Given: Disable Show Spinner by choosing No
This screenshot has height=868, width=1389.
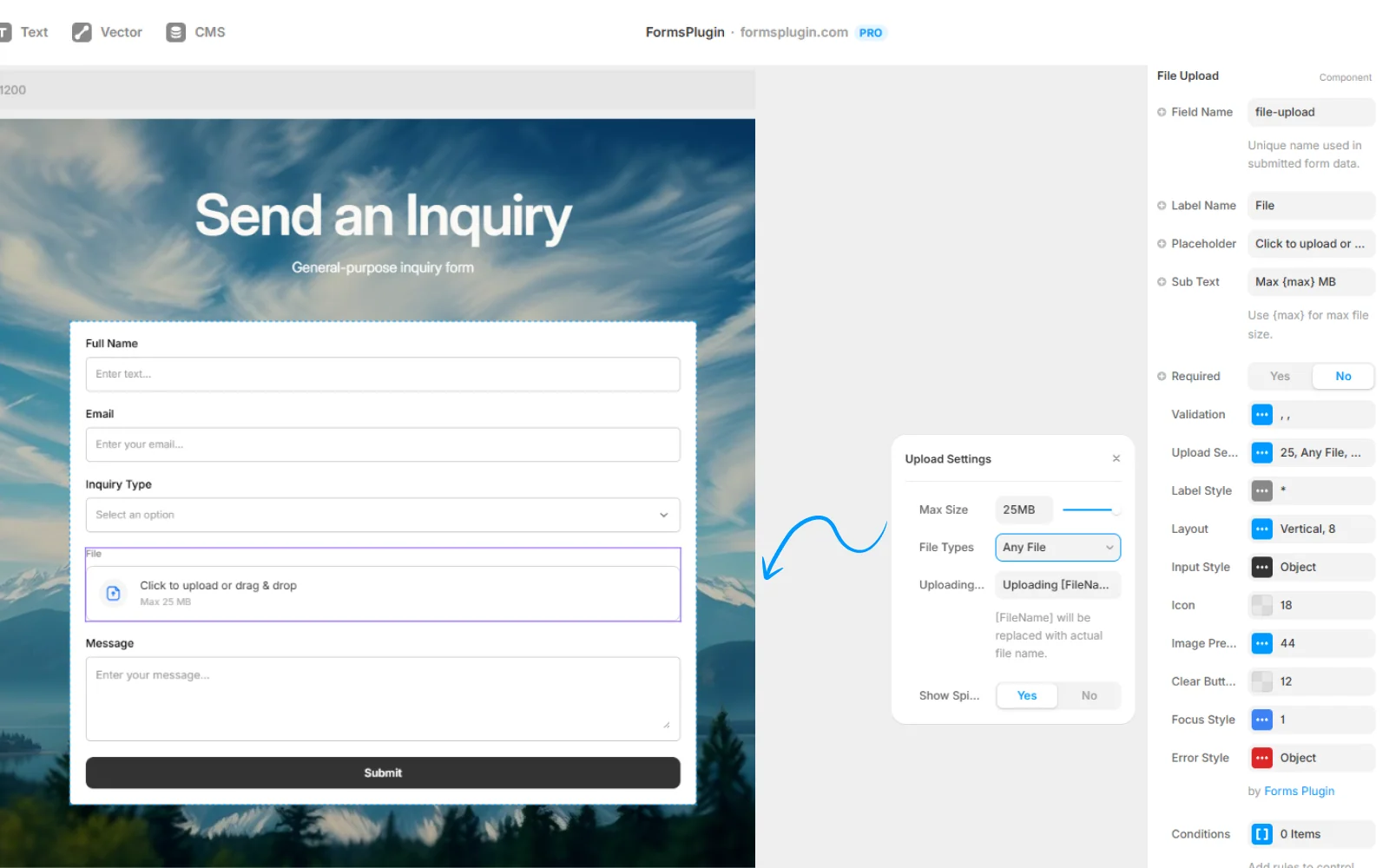Looking at the screenshot, I should tap(1089, 696).
